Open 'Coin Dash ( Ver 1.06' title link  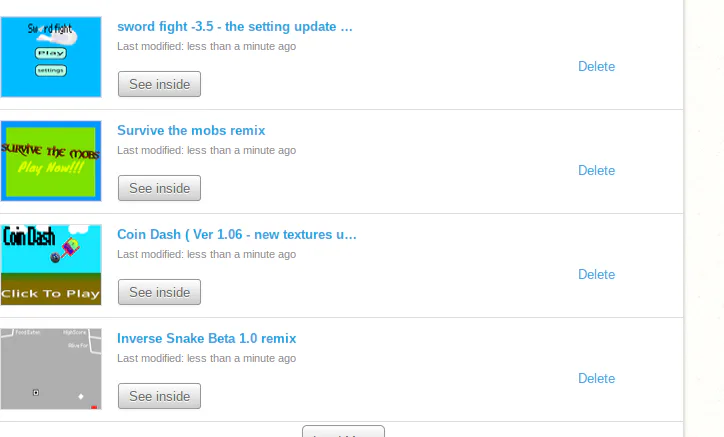pyautogui.click(x=236, y=235)
